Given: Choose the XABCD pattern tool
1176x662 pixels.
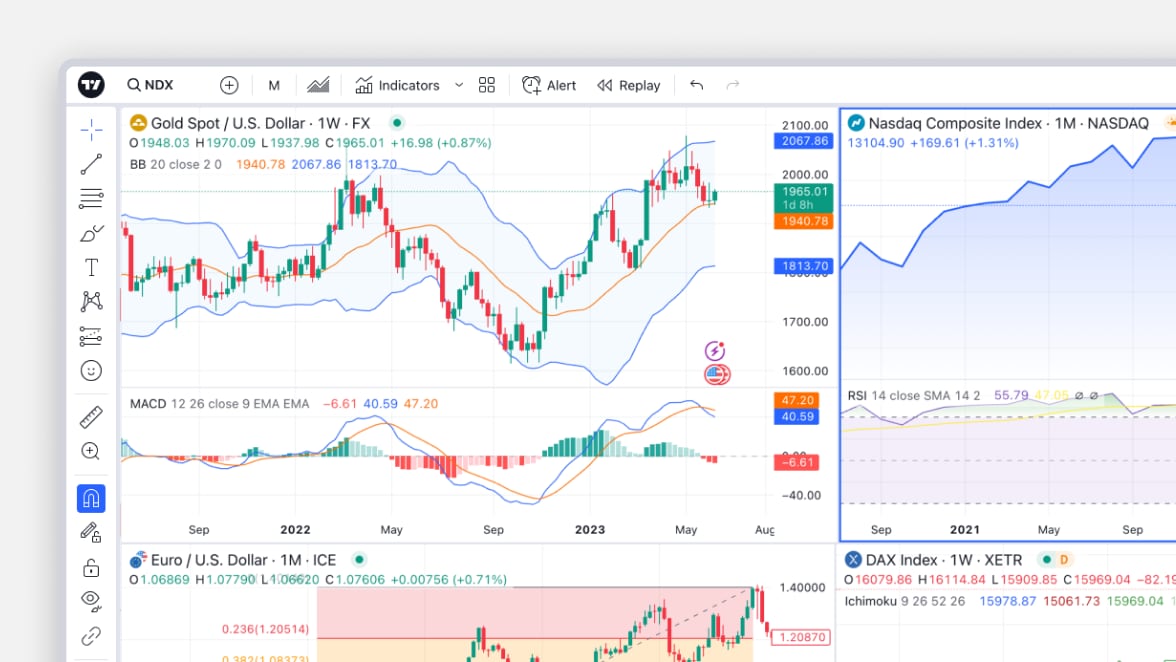Looking at the screenshot, I should click(91, 301).
